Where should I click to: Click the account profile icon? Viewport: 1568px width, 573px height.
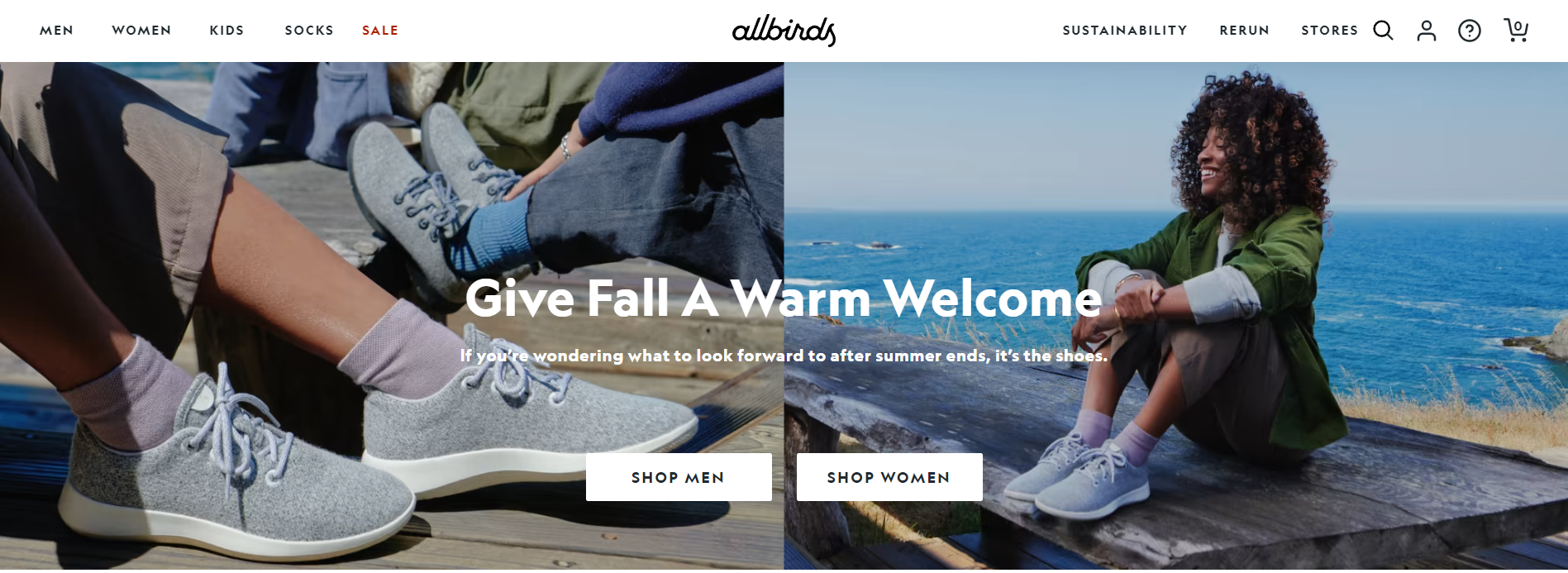1426,31
